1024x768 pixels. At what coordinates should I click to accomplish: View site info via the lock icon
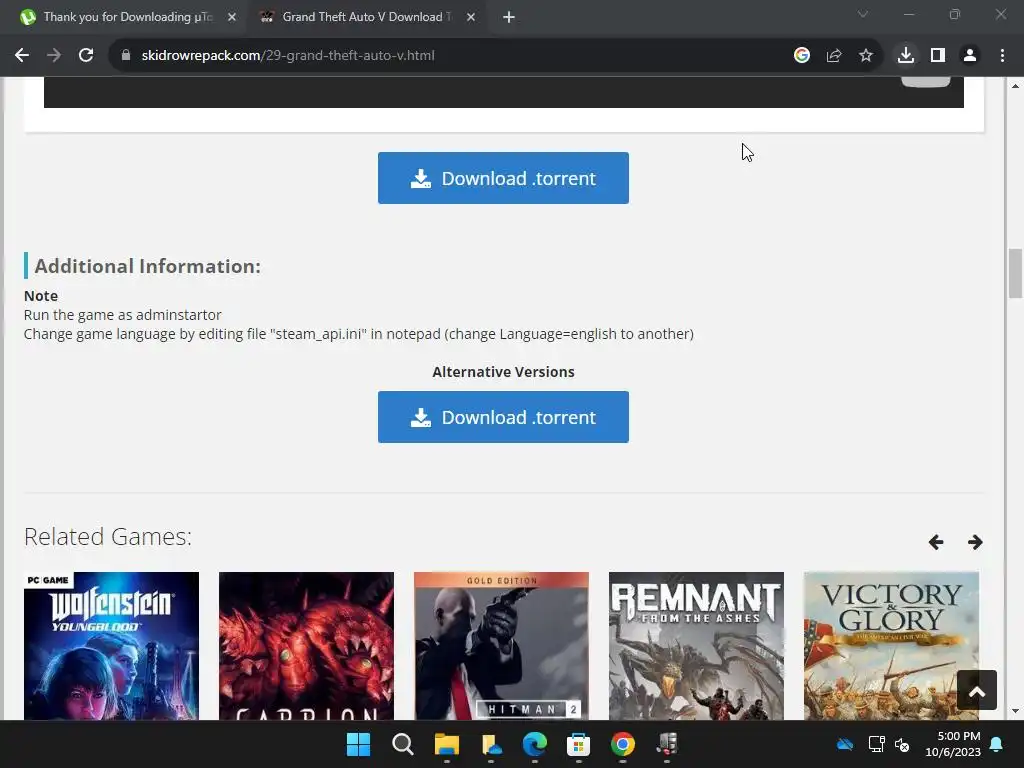point(126,56)
